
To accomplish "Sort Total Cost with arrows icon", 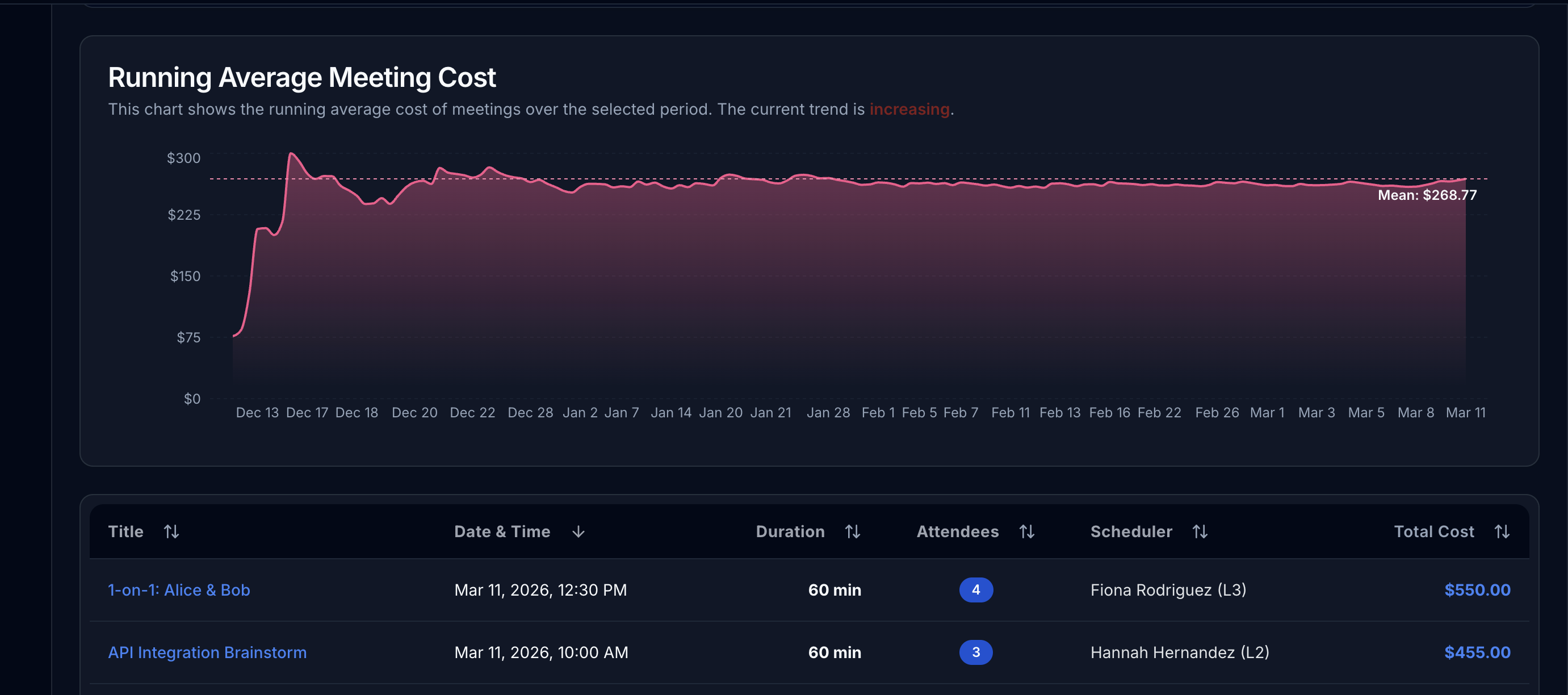I will 1502,532.
